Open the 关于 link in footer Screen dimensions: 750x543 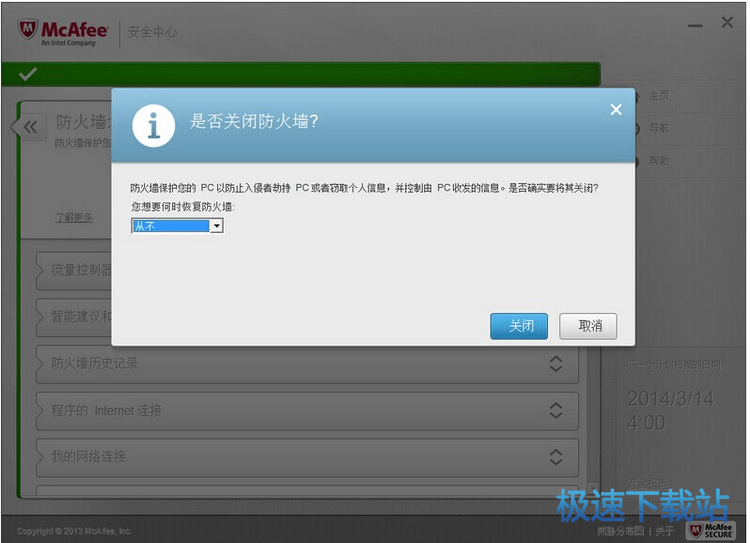pyautogui.click(x=664, y=531)
